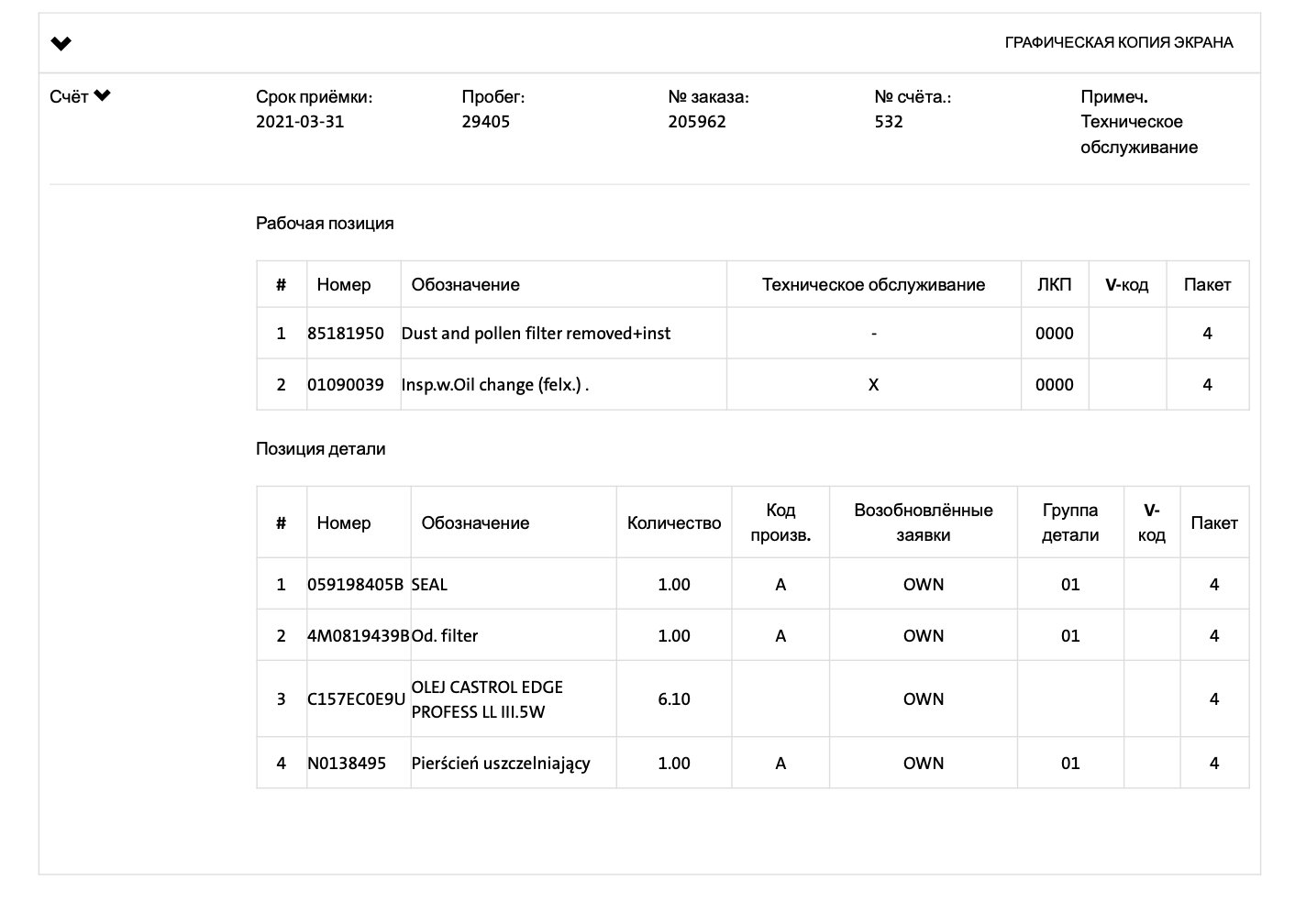
Task: Click the chevron next to Счёт label
Action: [x=102, y=93]
